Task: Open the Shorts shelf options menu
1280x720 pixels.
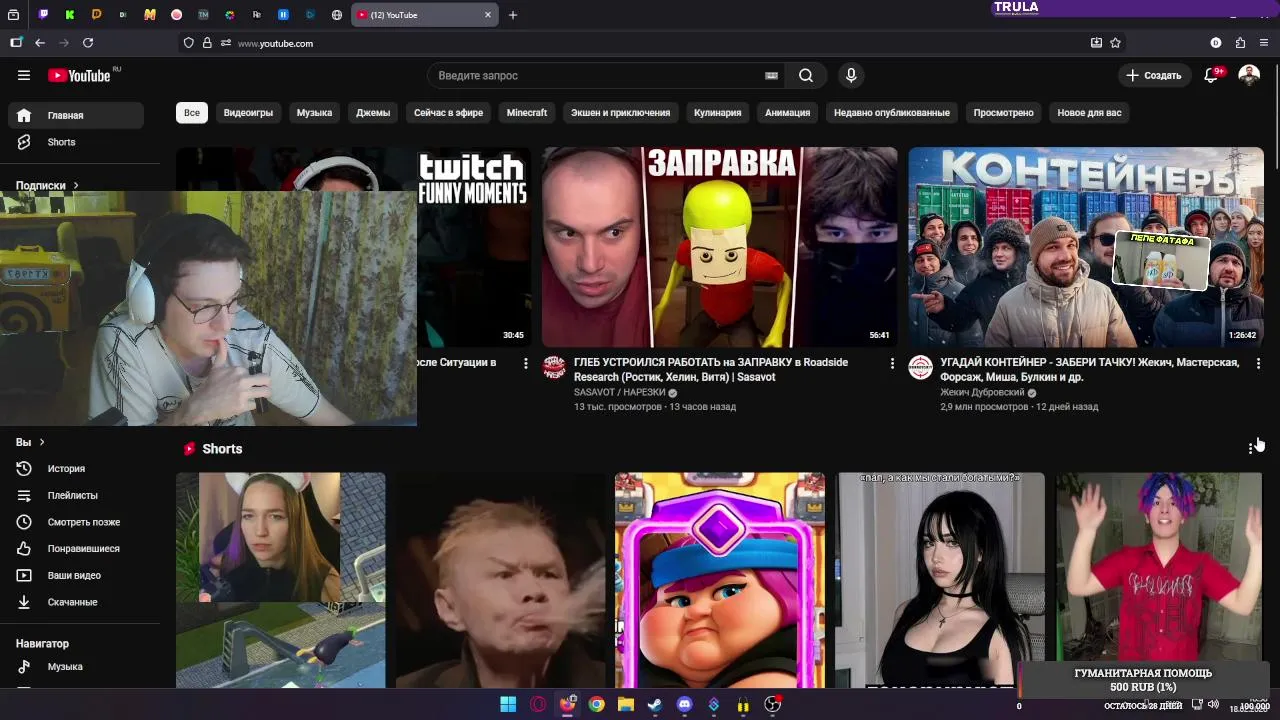Action: click(1251, 449)
